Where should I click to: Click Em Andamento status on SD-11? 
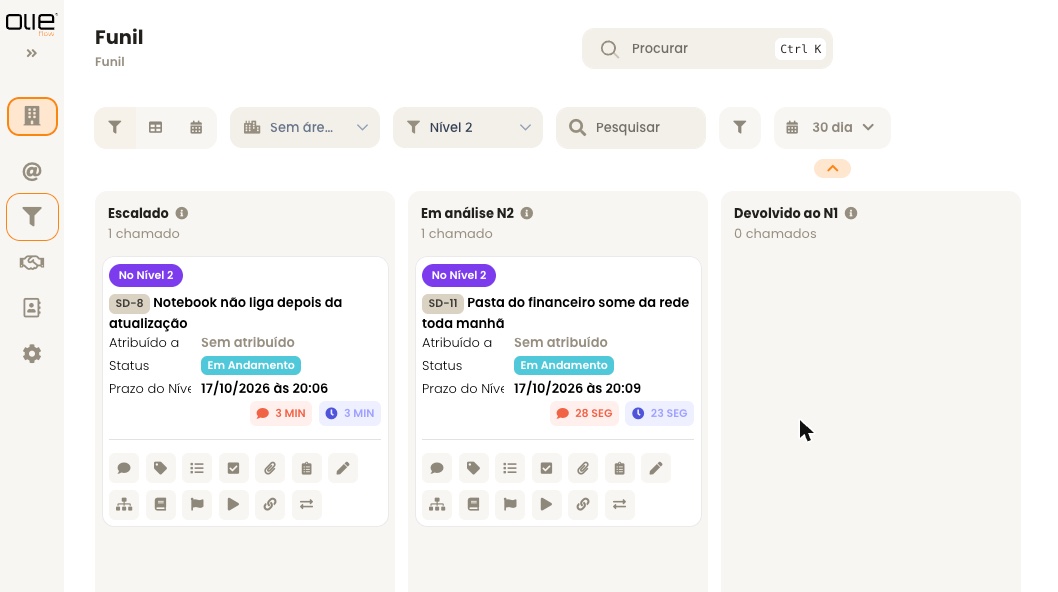(x=564, y=365)
